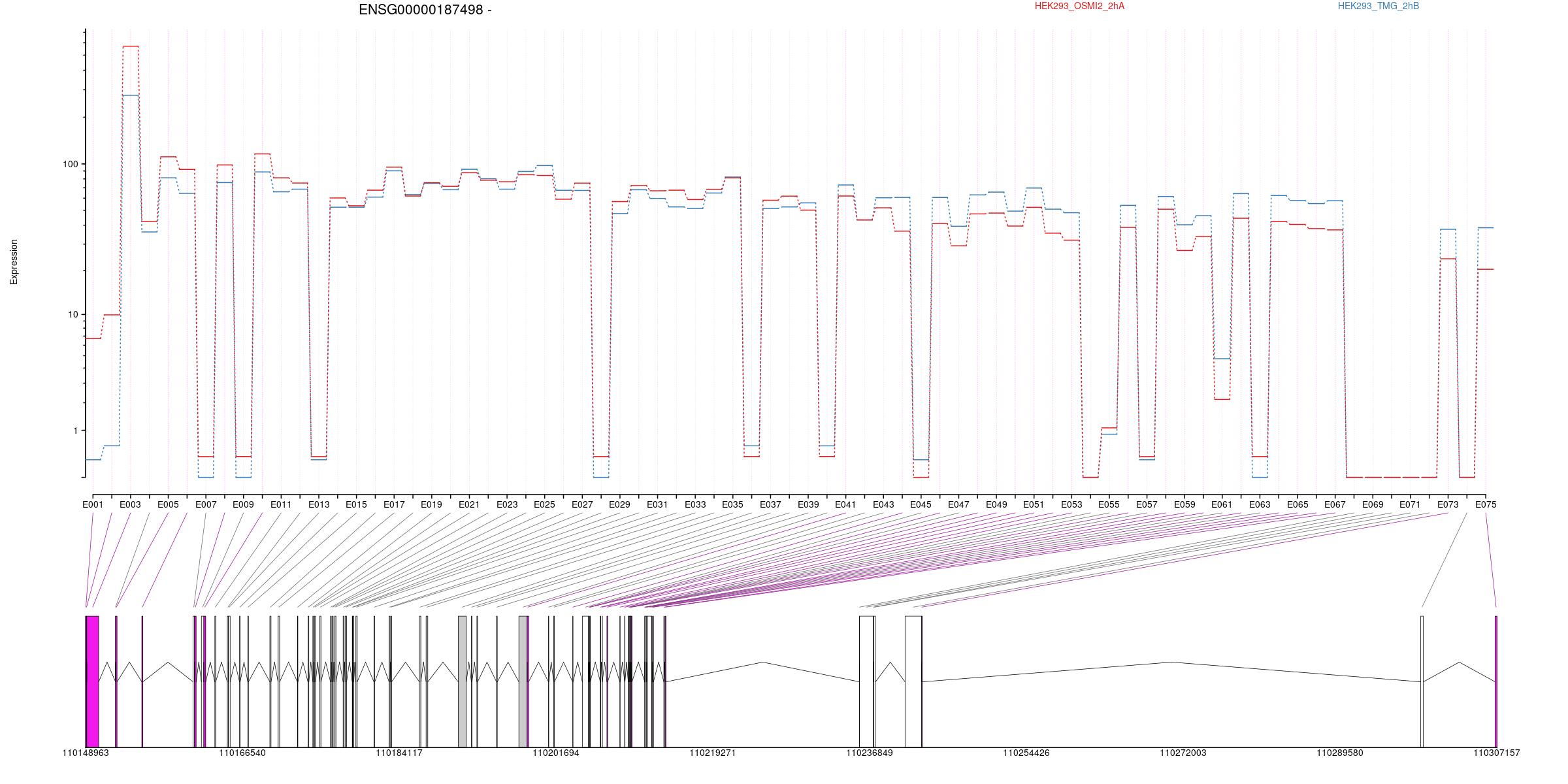The height and width of the screenshot is (784, 1568).
Task: Click exon label E067
Action: [1335, 504]
